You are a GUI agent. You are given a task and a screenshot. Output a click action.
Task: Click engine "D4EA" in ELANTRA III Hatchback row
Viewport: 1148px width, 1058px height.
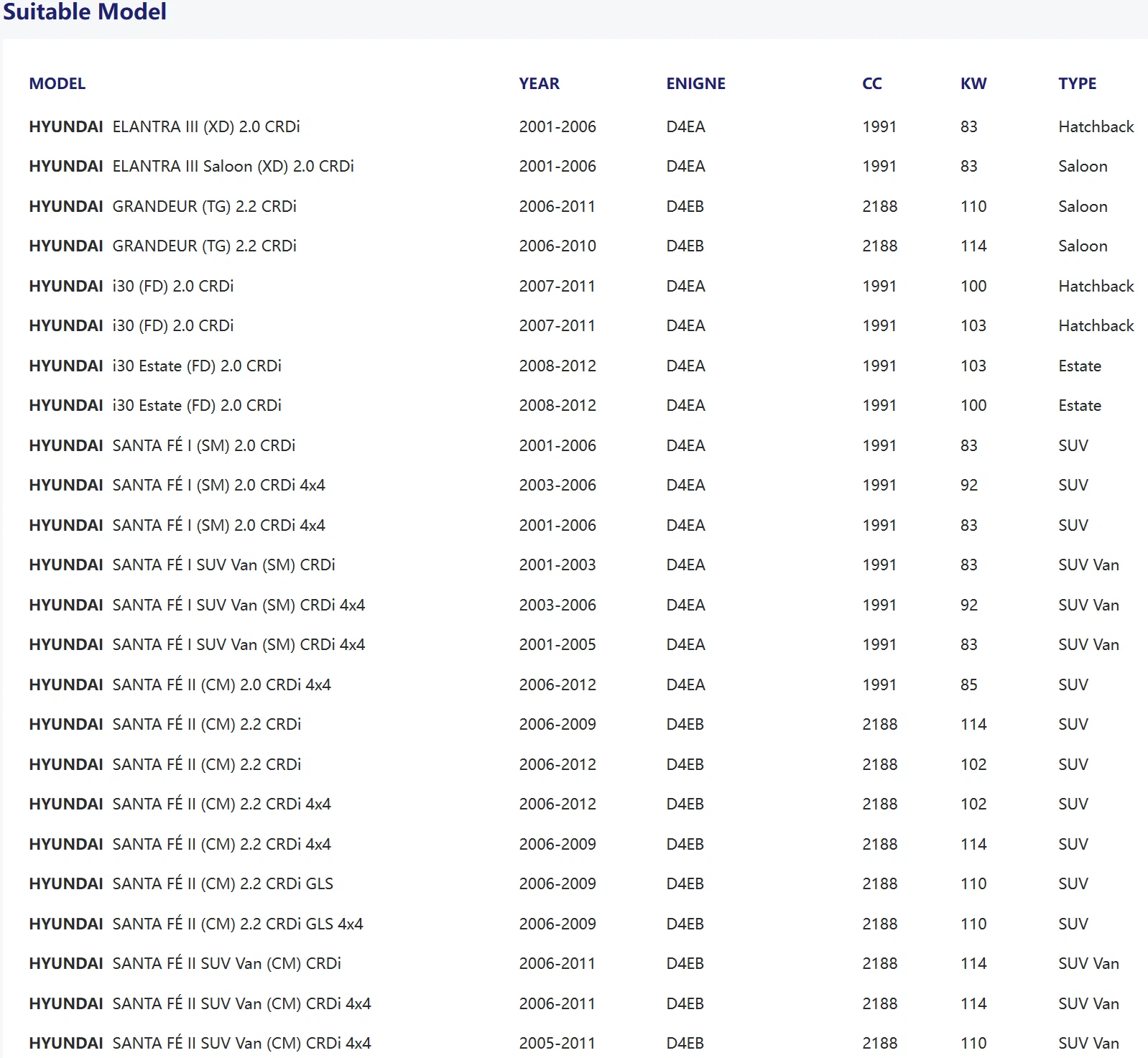point(686,127)
